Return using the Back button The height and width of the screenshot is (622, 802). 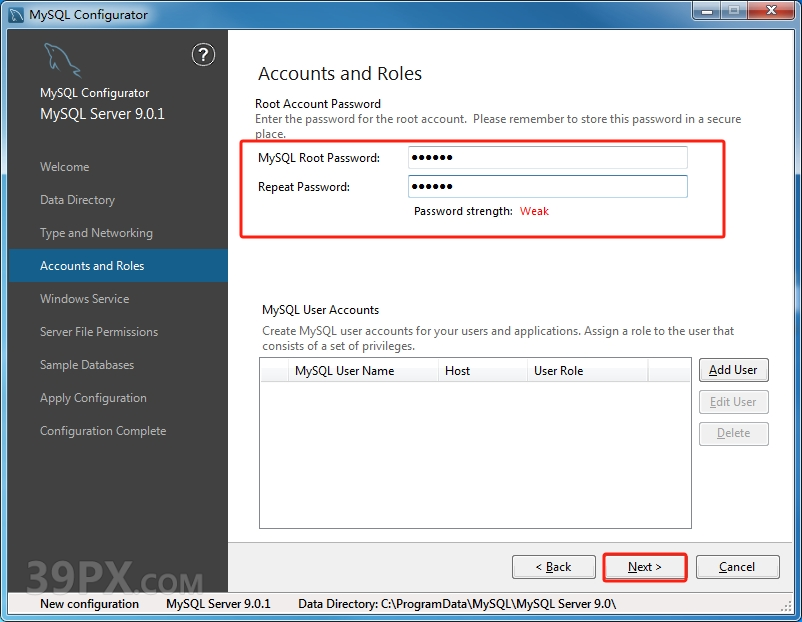pos(553,567)
